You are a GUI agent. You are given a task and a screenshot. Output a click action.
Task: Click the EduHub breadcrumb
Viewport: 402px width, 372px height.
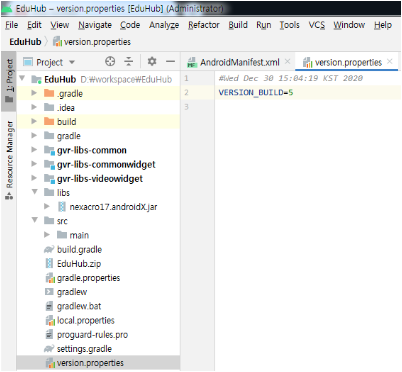click(x=25, y=42)
